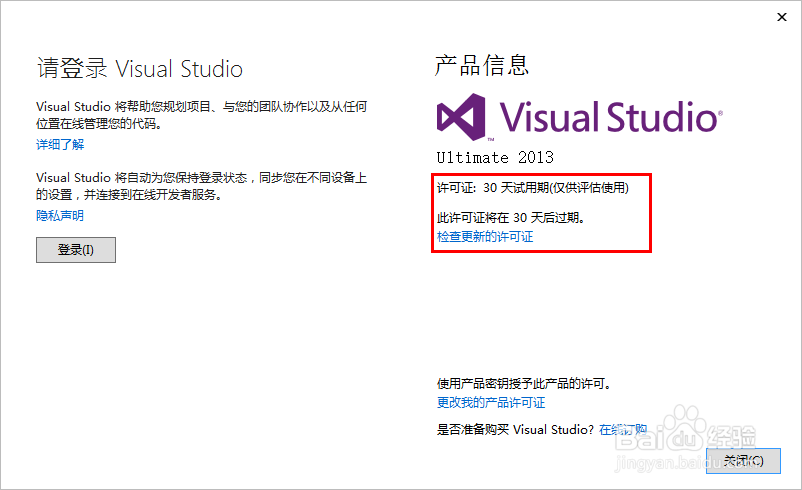Select the 产品信息 heading text
802x490 pixels.
(x=482, y=66)
